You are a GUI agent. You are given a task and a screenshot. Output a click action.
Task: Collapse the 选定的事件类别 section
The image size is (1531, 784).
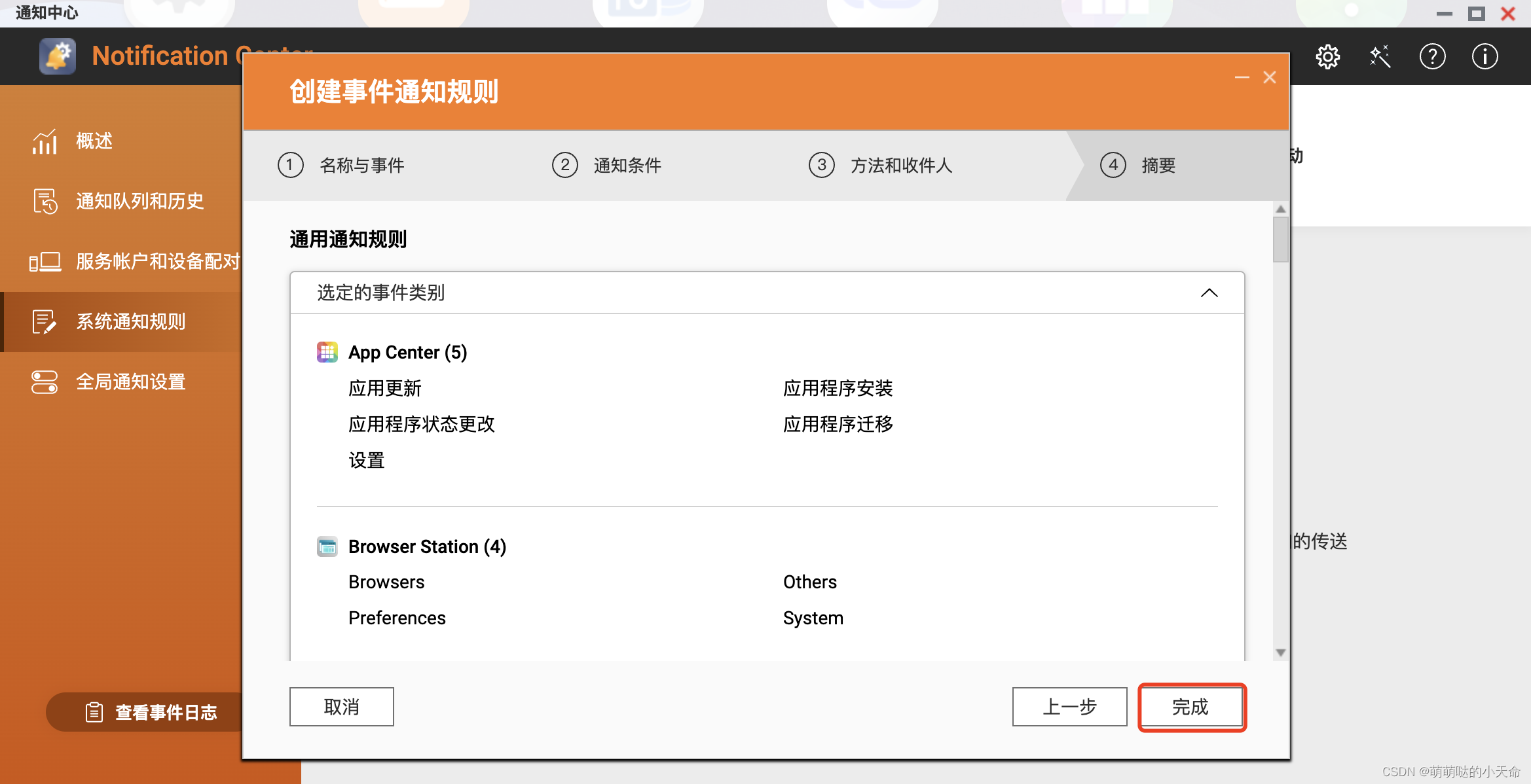pyautogui.click(x=1209, y=293)
